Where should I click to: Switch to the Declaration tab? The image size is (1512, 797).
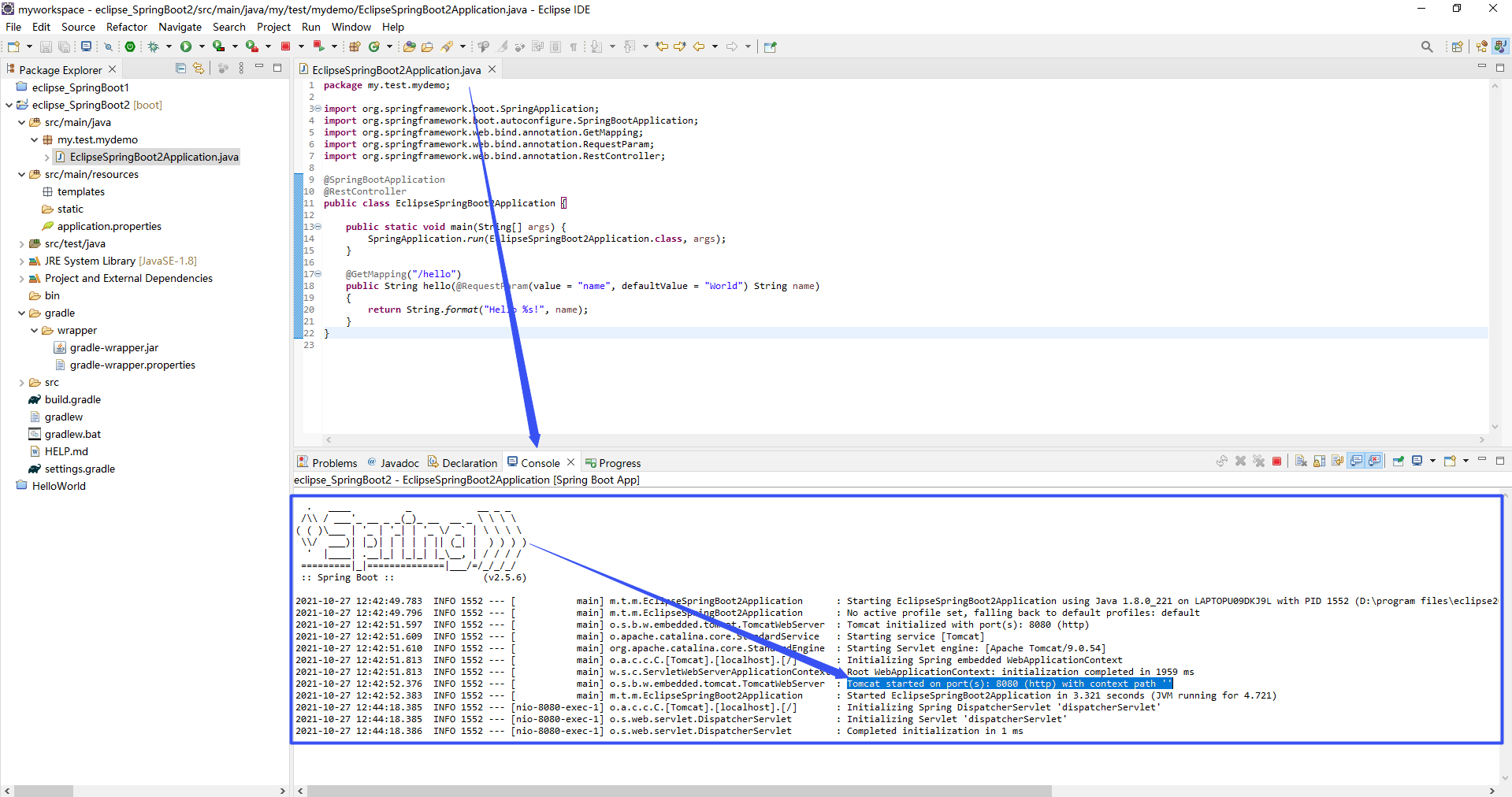click(463, 463)
